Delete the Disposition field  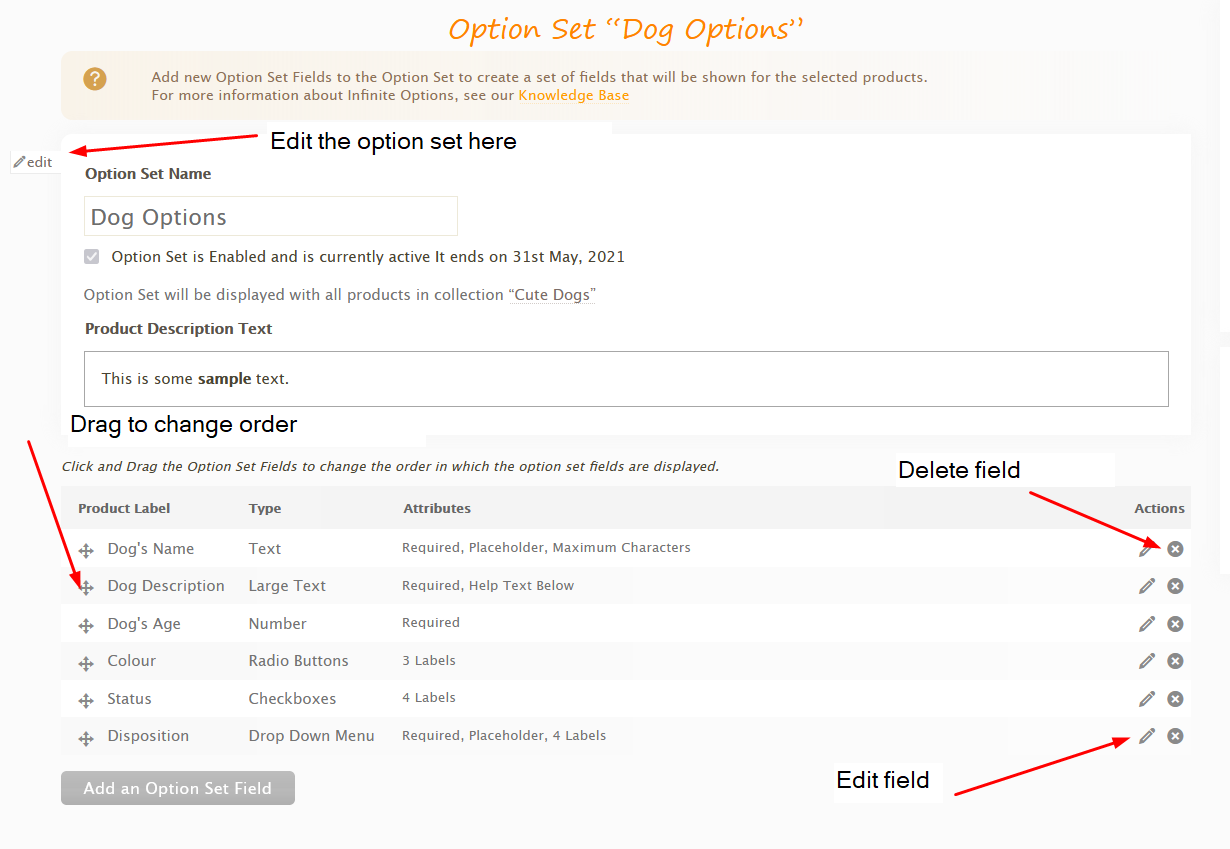pos(1175,736)
